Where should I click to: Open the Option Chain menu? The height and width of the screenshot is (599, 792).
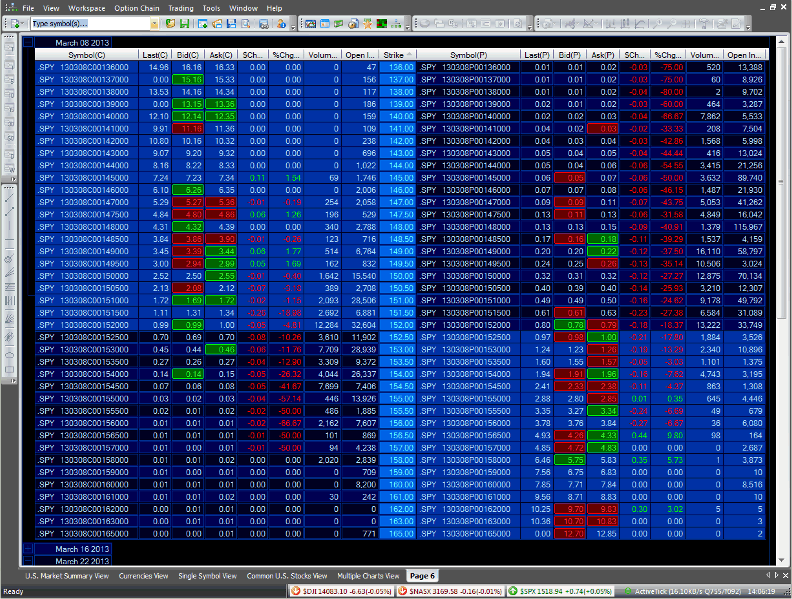(137, 8)
